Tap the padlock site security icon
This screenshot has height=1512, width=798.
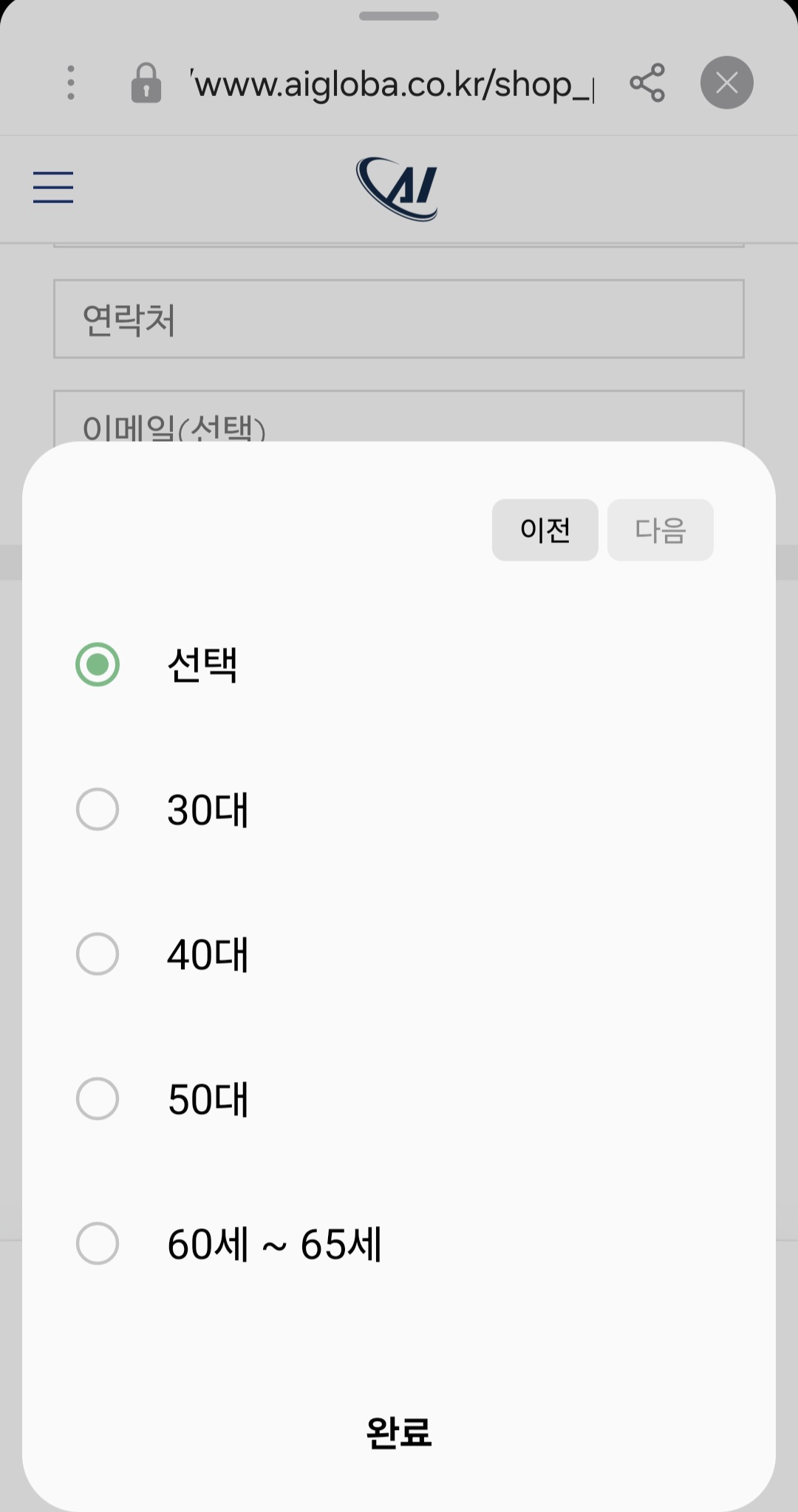click(x=146, y=83)
